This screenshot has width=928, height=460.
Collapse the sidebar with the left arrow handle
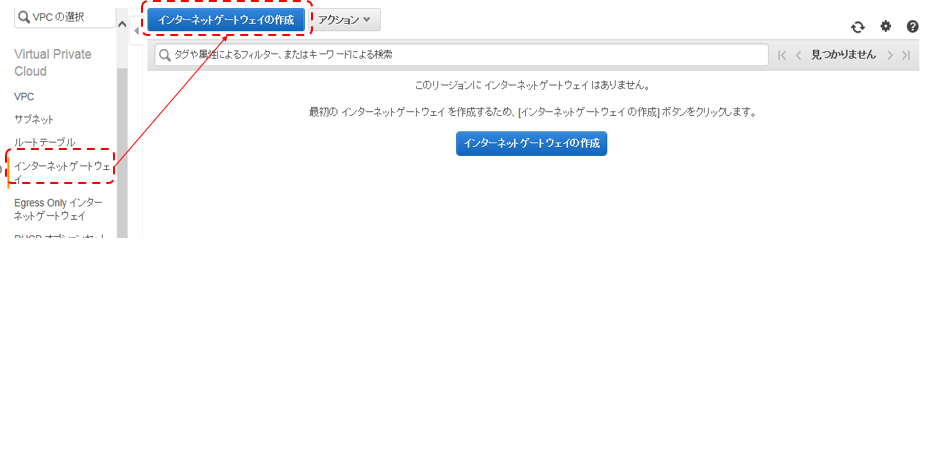tap(137, 31)
